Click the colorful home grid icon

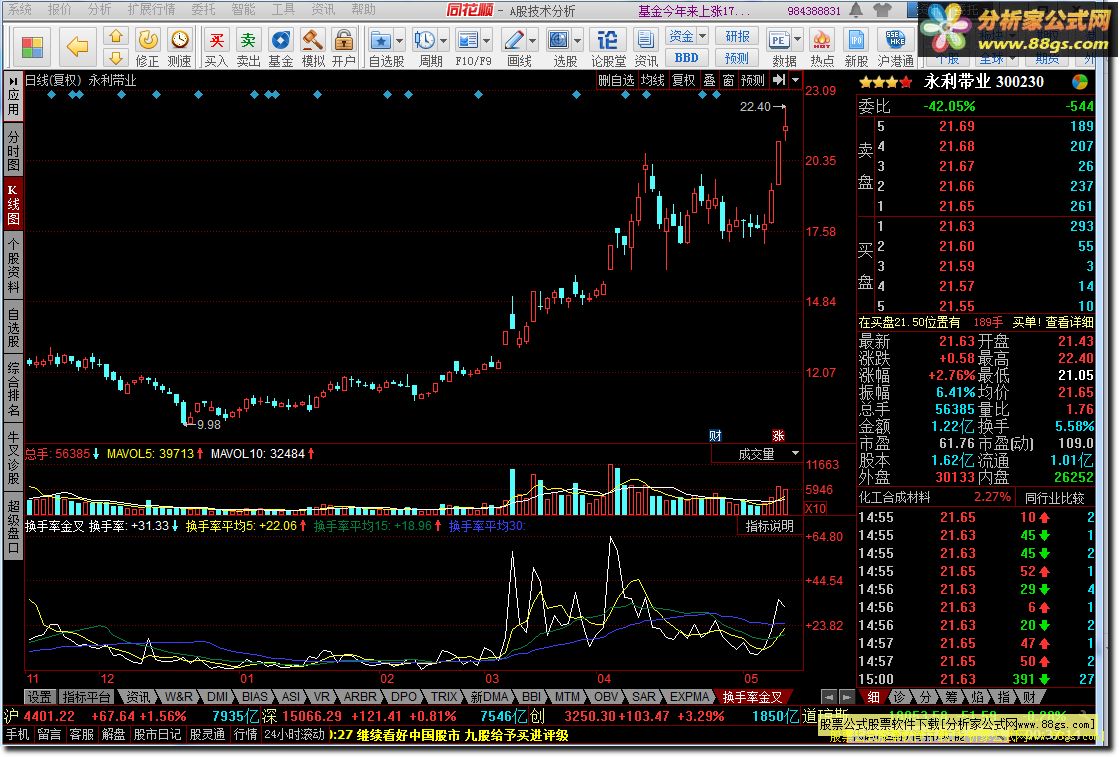(x=32, y=48)
